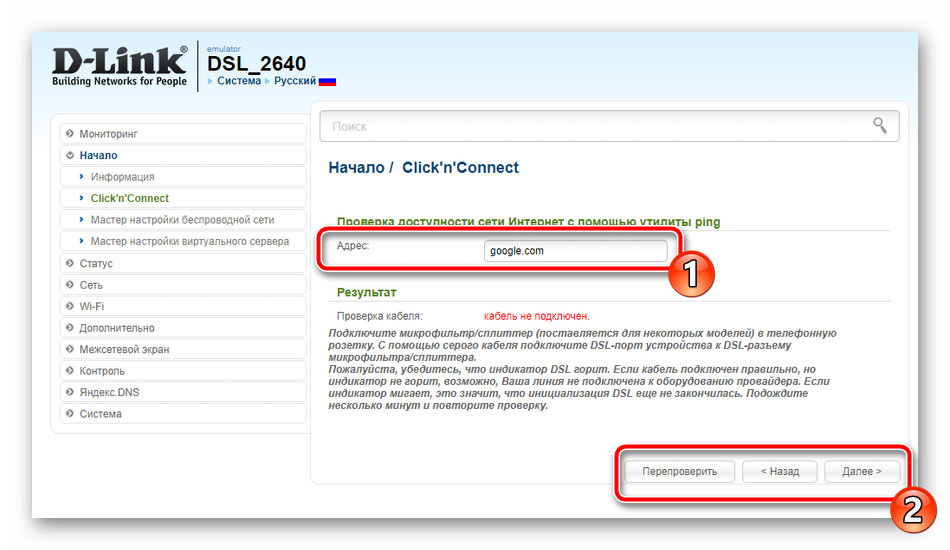
Task: Go back with the Назад button
Action: pos(780,471)
